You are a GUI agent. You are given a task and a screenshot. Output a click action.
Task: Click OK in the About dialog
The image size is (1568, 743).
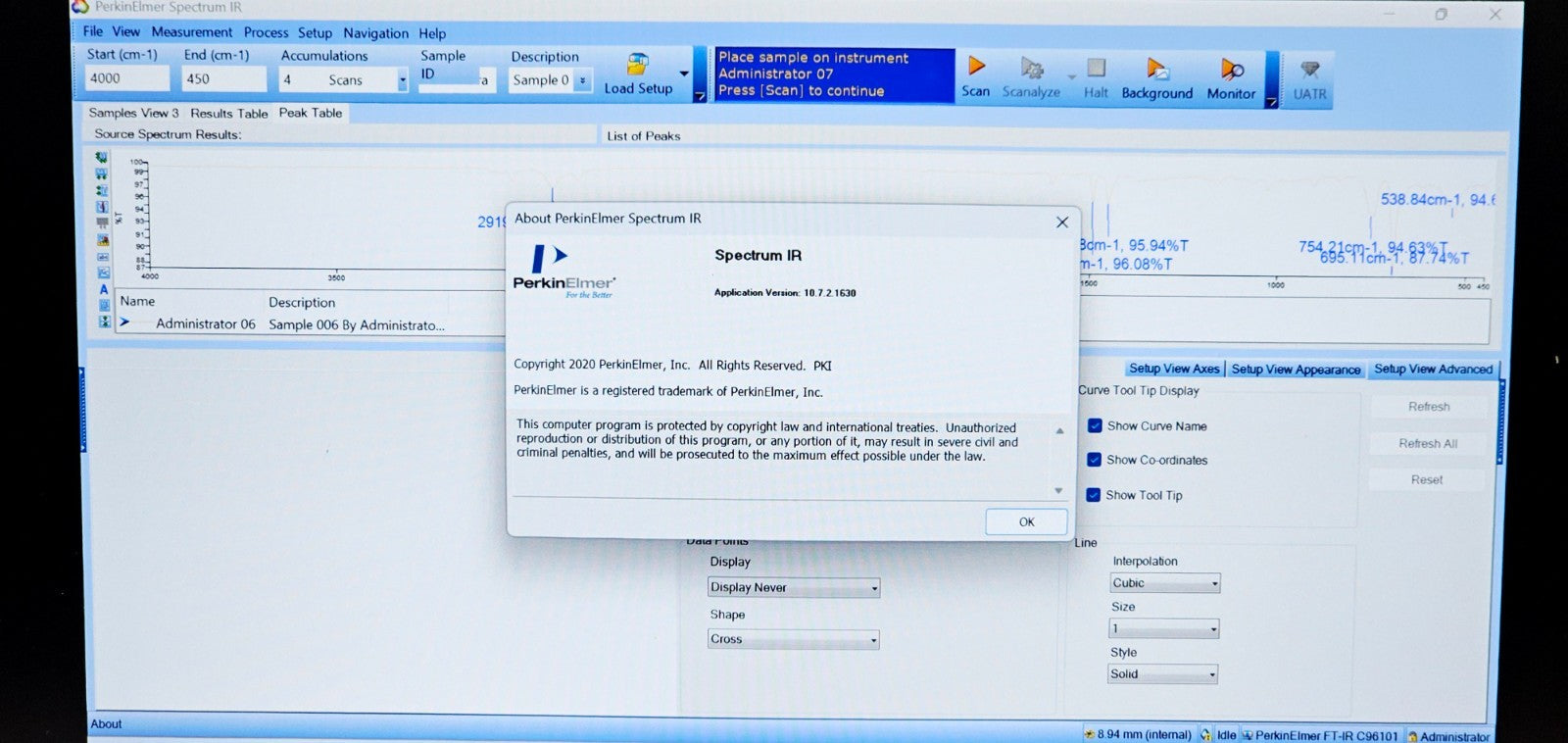(1026, 521)
